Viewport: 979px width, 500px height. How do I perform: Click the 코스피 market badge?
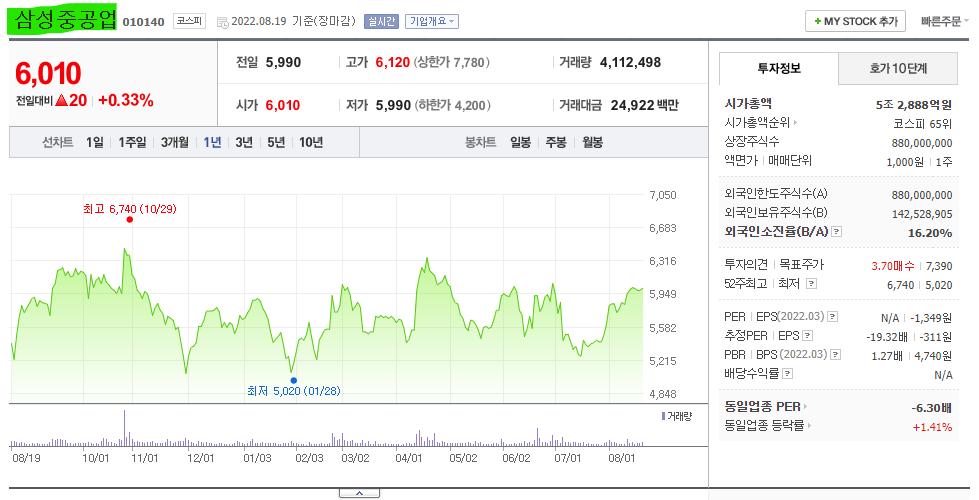click(189, 21)
